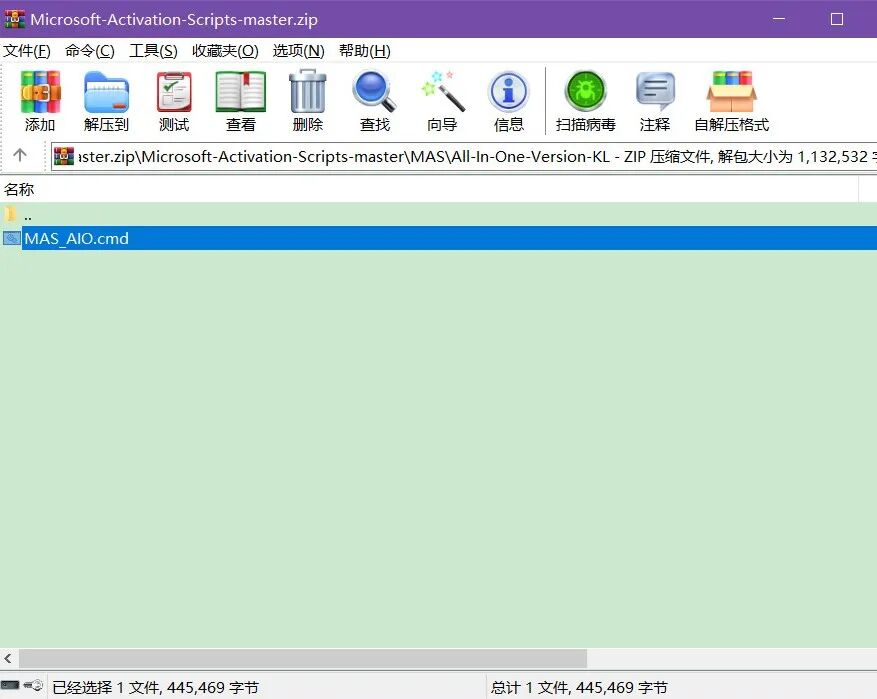The width and height of the screenshot is (877, 699).
Task: Go up one folder with the arrow
Action: 20,155
